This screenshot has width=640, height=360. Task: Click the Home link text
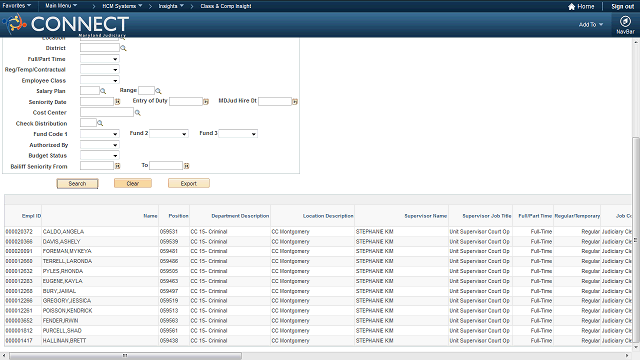(x=586, y=7)
